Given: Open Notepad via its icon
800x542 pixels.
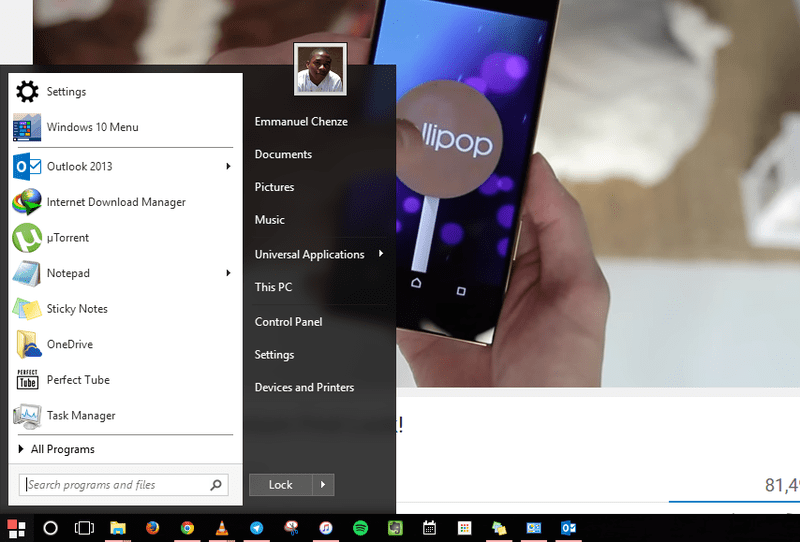Looking at the screenshot, I should [x=27, y=274].
